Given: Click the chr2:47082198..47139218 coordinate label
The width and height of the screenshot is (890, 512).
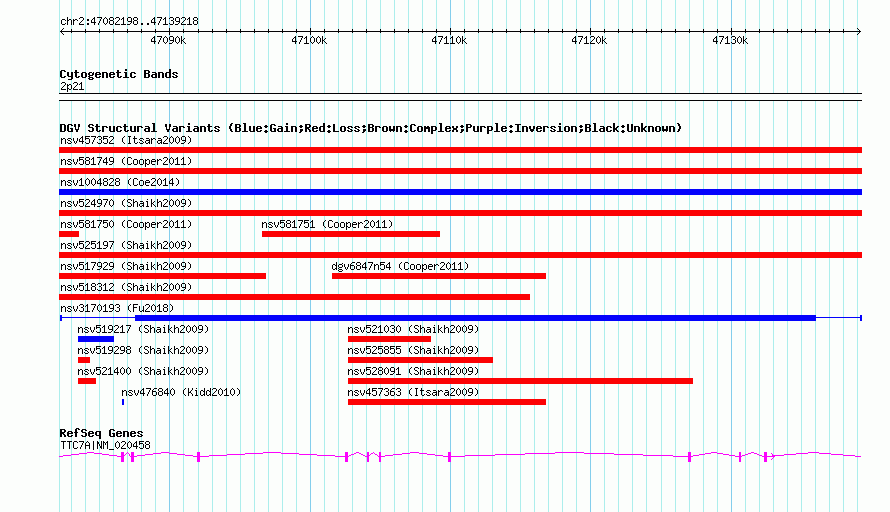Looking at the screenshot, I should coord(129,22).
